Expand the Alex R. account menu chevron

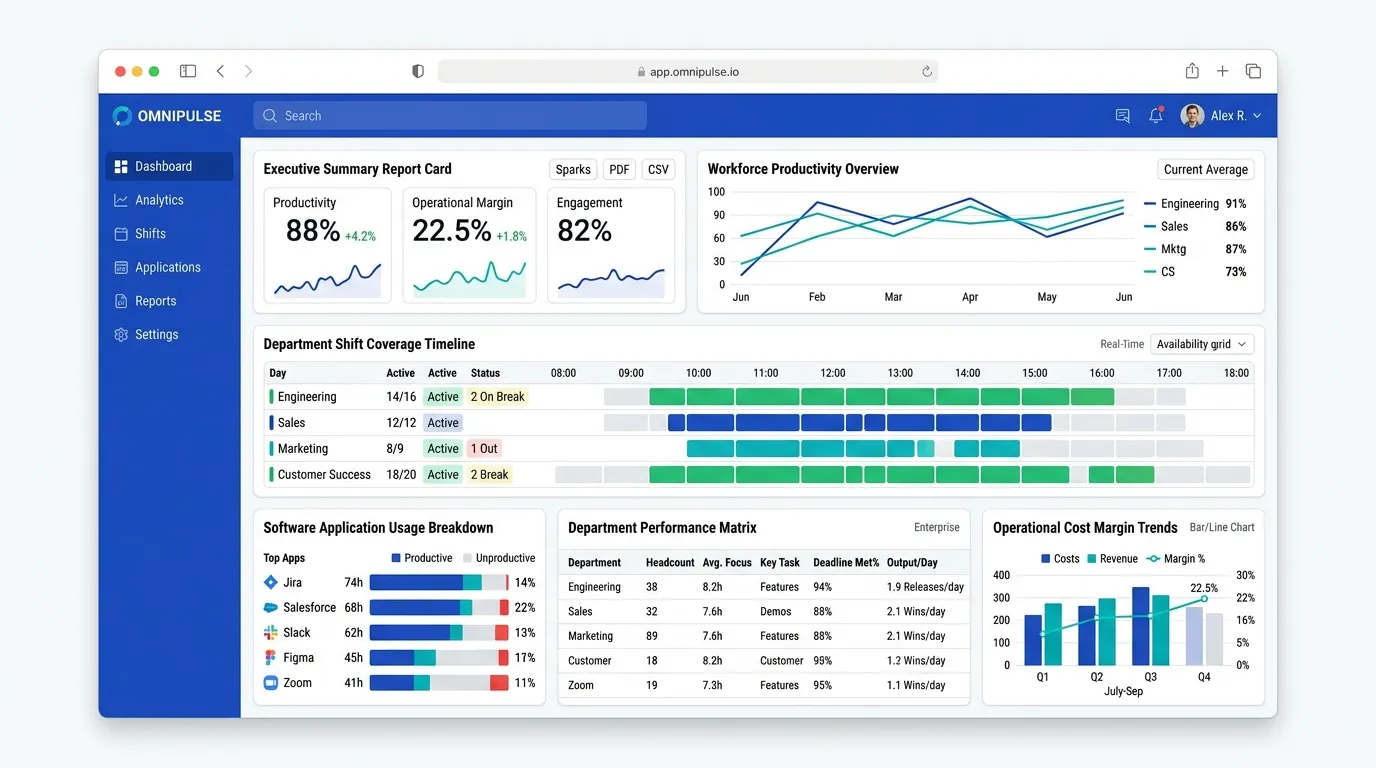(x=1257, y=116)
